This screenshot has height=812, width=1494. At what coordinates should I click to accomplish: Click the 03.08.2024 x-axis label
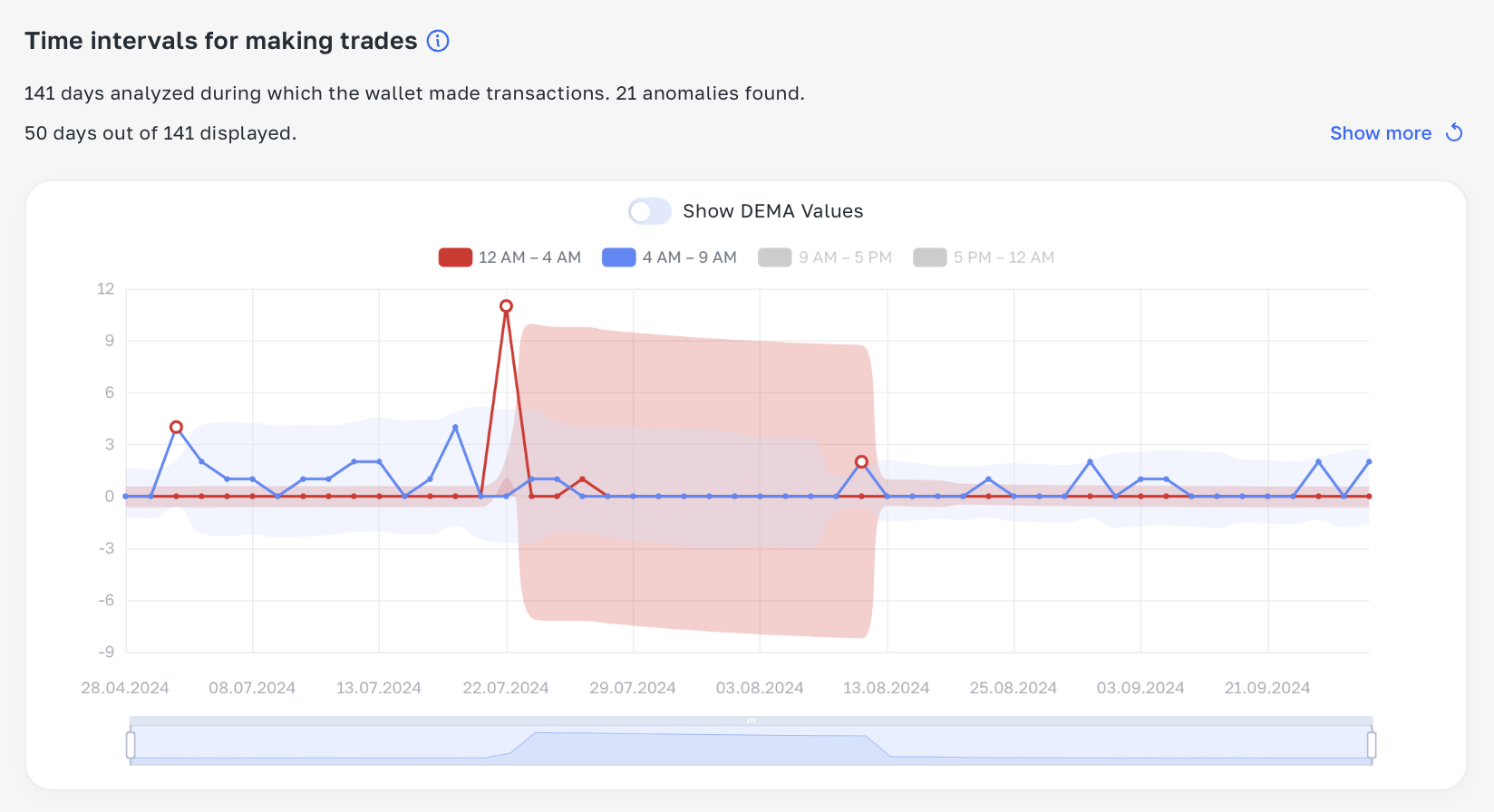click(760, 688)
